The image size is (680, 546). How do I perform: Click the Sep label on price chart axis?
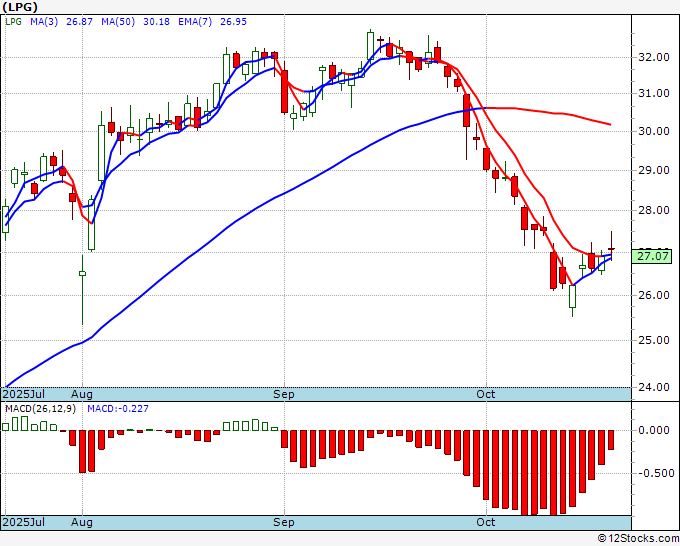tap(284, 394)
